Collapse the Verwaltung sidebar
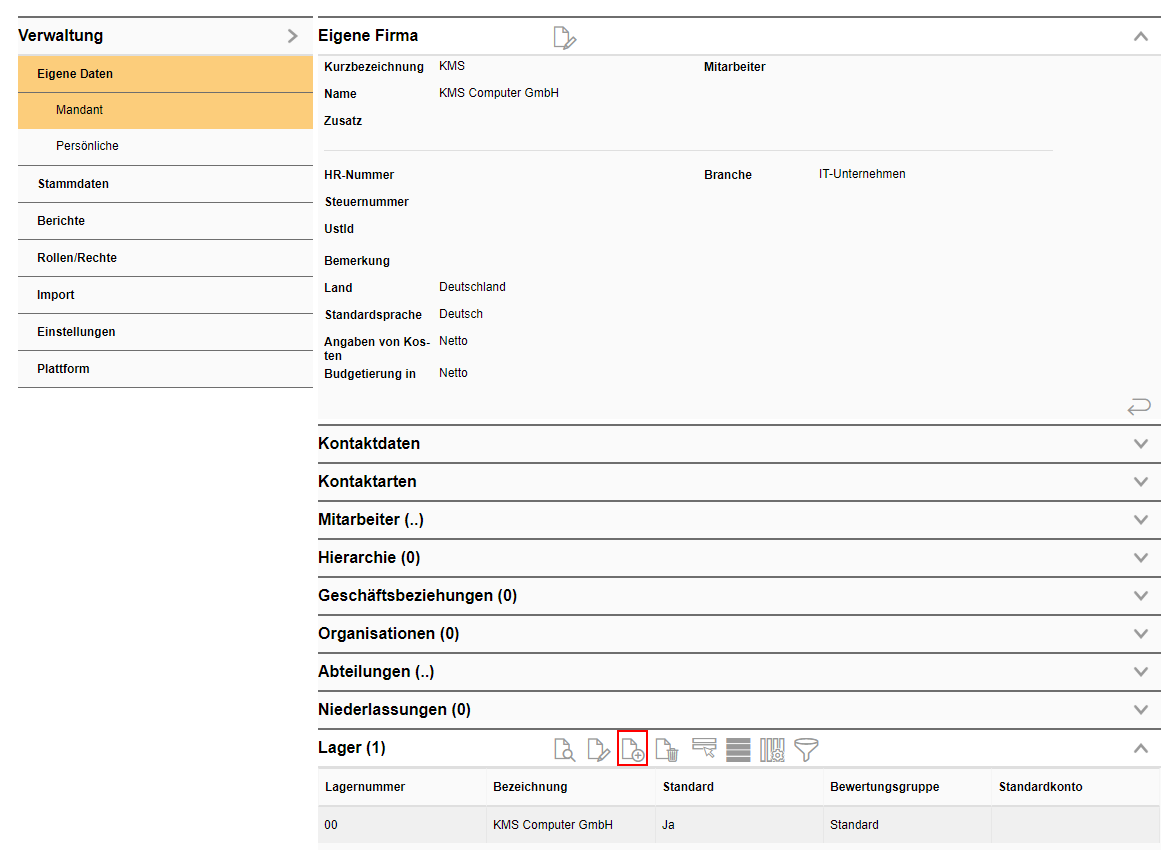This screenshot has height=850, width=1164. click(x=292, y=36)
